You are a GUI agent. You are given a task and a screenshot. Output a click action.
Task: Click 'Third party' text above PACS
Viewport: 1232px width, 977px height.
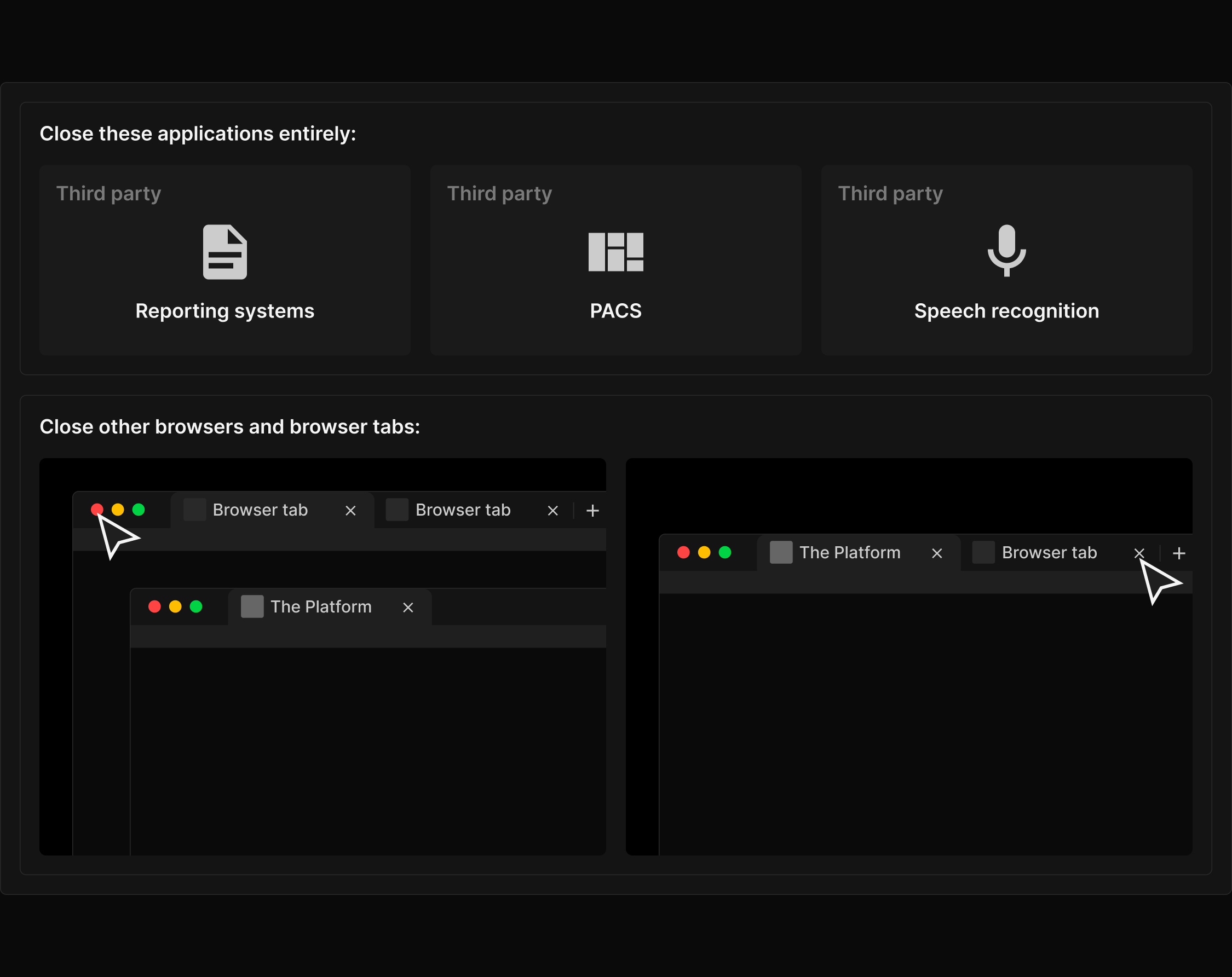coord(499,194)
